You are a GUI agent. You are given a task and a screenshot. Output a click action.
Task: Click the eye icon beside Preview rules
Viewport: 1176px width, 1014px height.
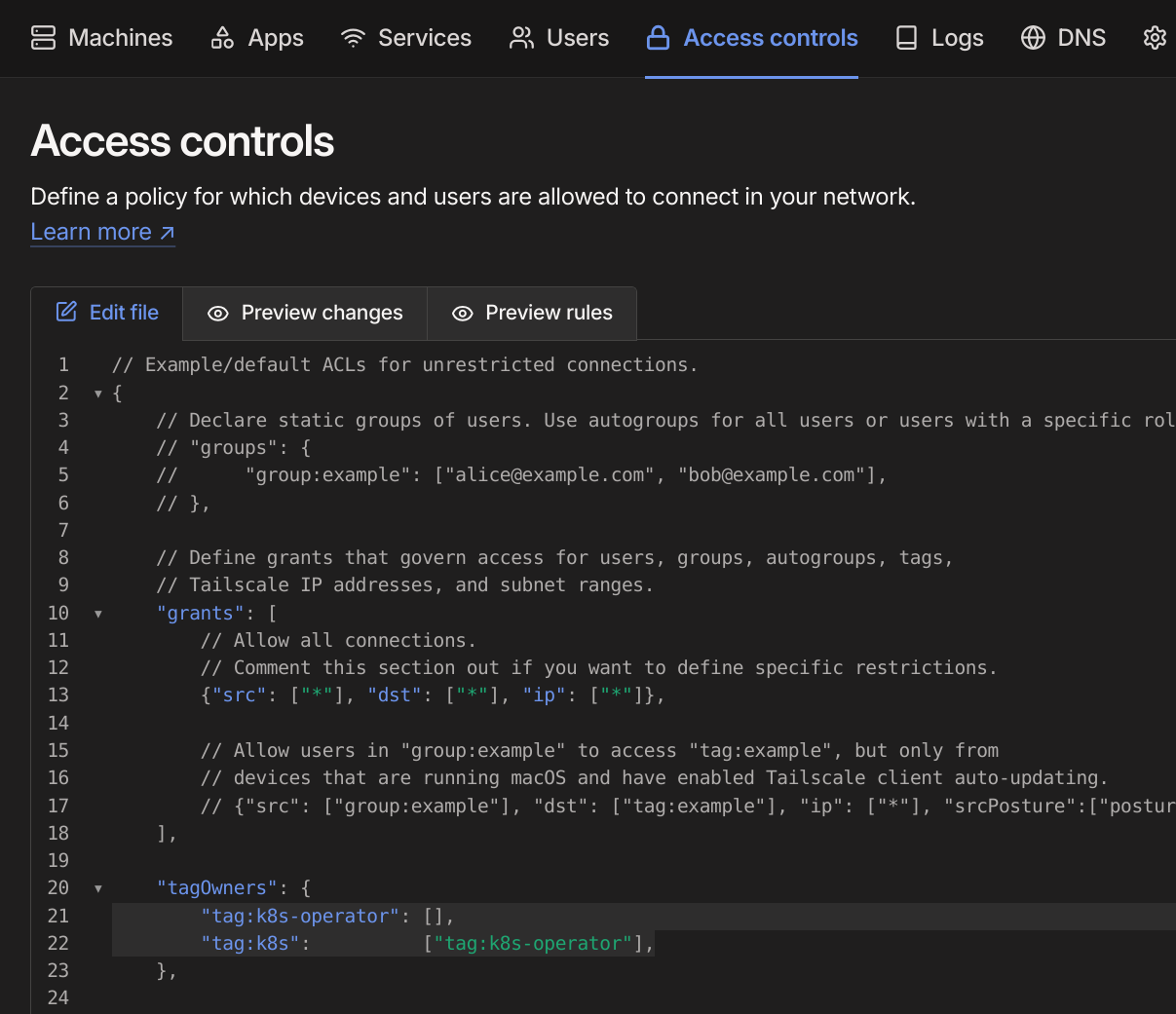tap(463, 314)
